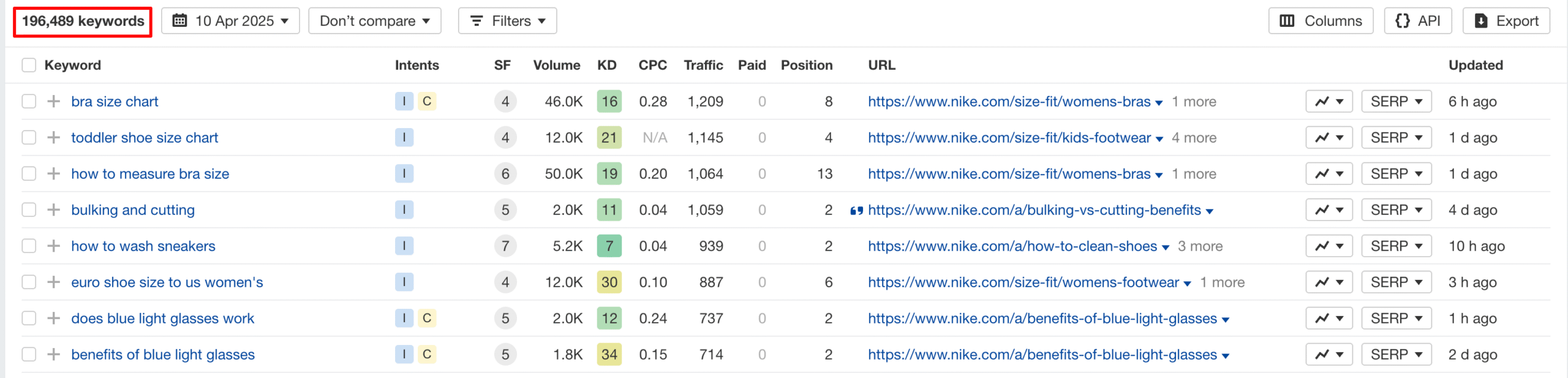1568x378 pixels.
Task: Select the checkbox for 'does blue light glasses work'
Action: coord(29,319)
